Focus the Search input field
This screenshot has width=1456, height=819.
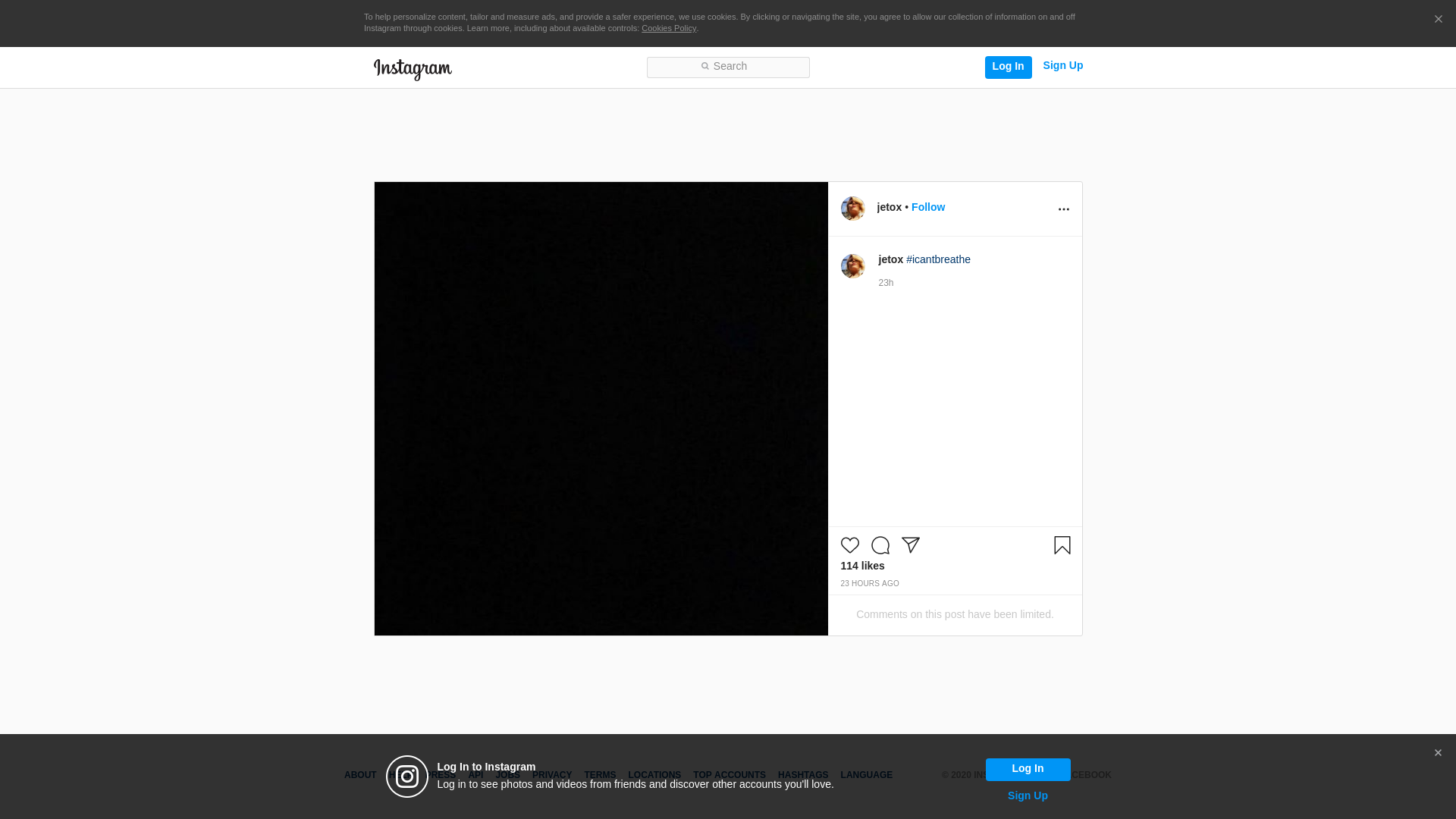point(728,67)
